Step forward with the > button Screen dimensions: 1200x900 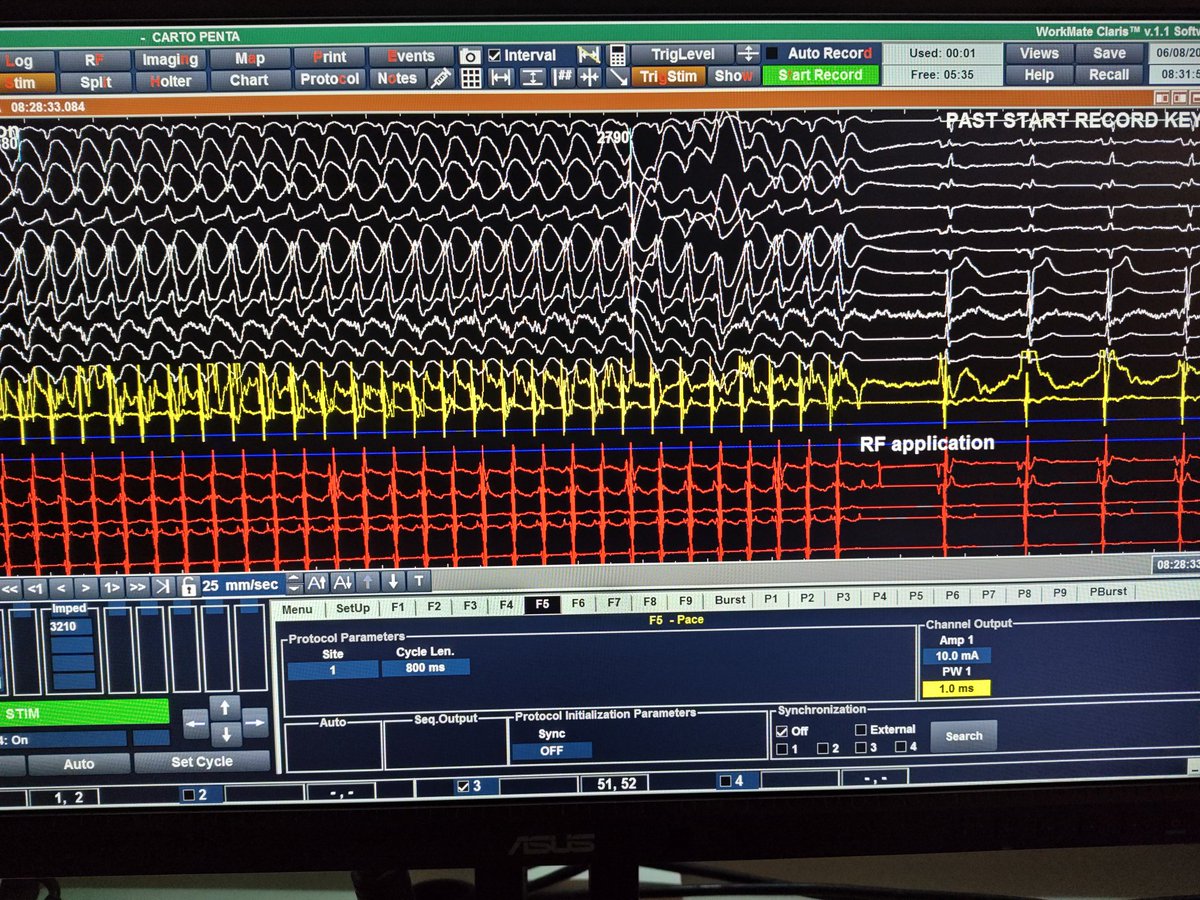point(87,587)
